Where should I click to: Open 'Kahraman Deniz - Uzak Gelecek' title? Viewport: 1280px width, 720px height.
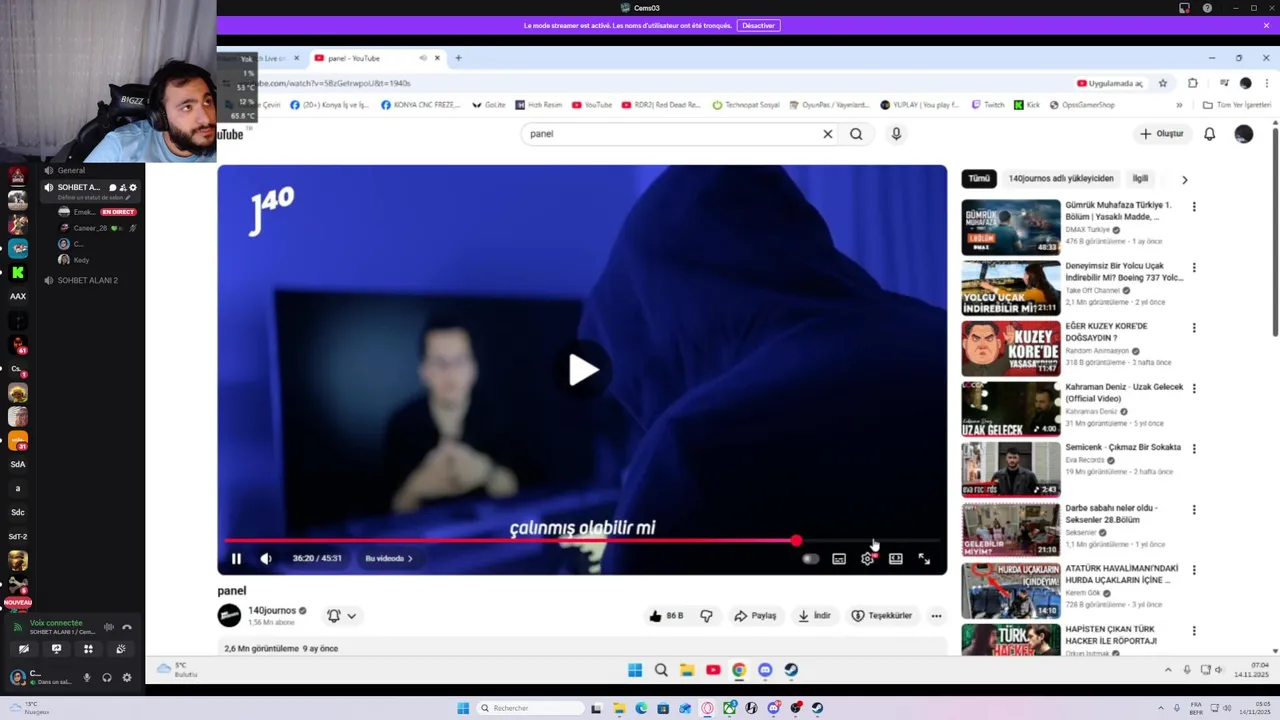coord(1124,393)
